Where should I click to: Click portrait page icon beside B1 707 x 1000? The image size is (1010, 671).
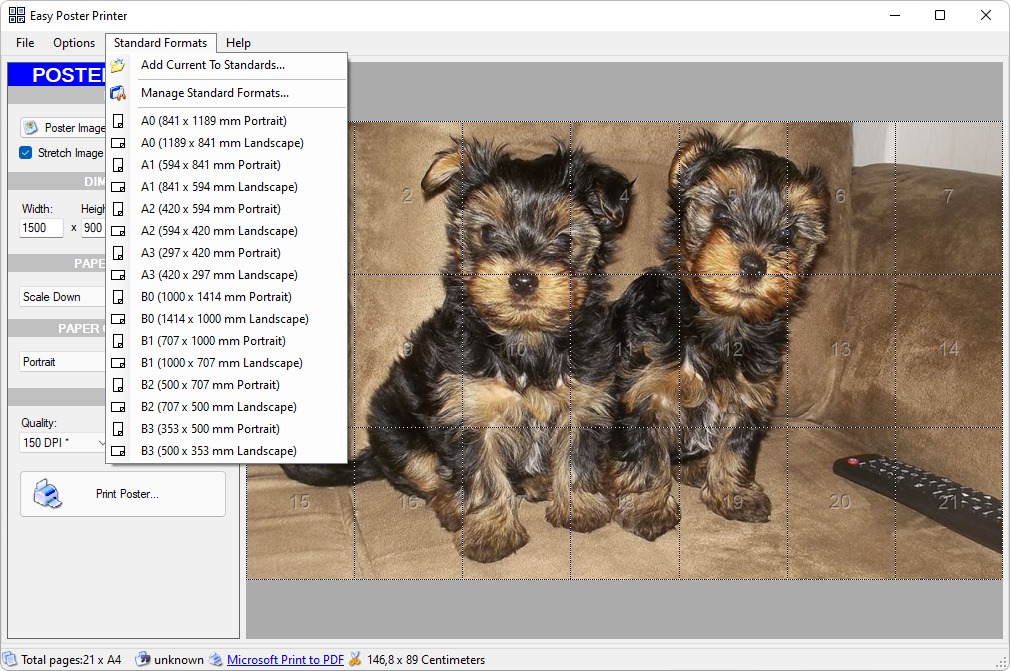(x=118, y=341)
